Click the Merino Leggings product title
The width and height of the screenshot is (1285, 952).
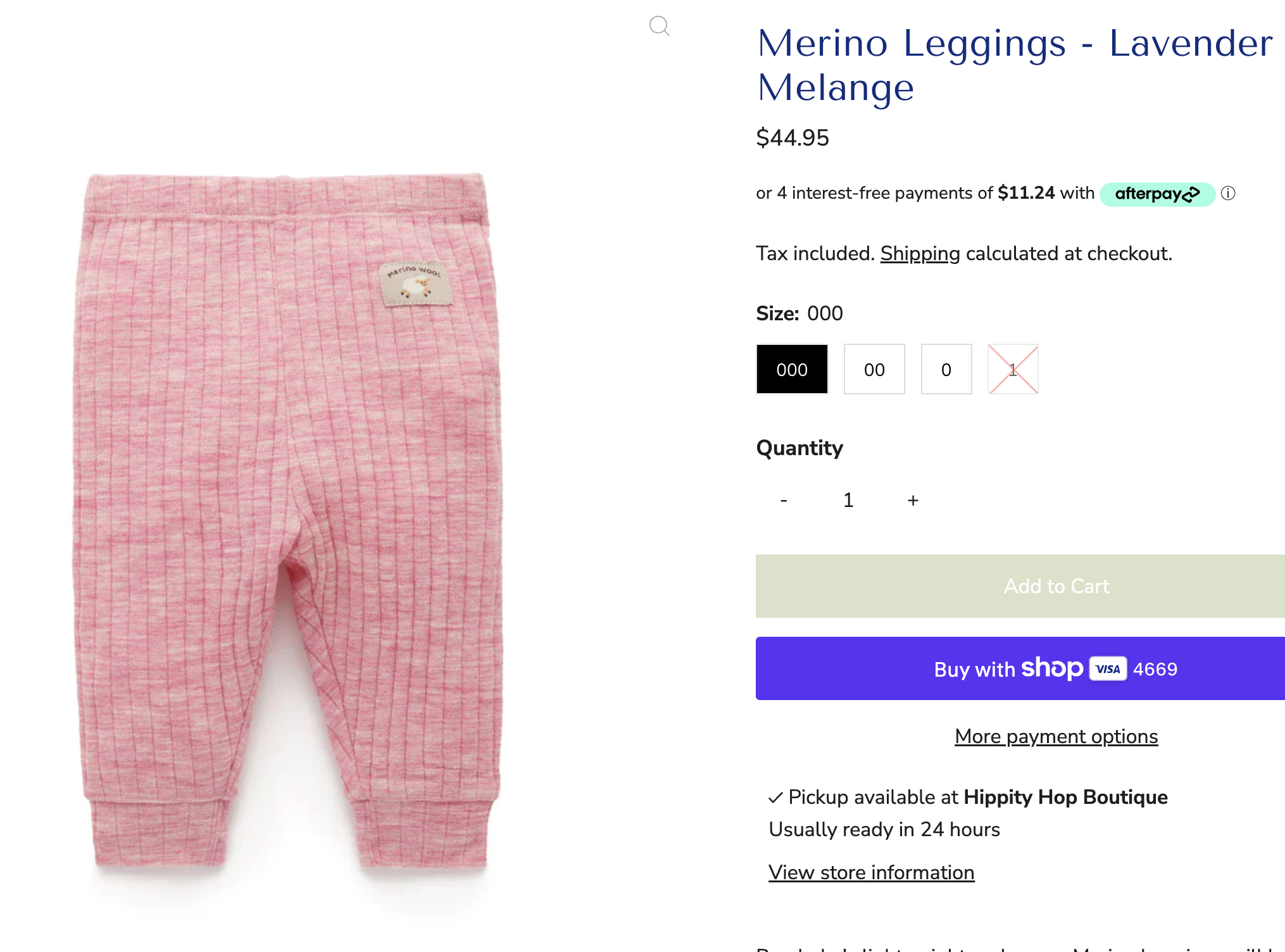click(1015, 65)
